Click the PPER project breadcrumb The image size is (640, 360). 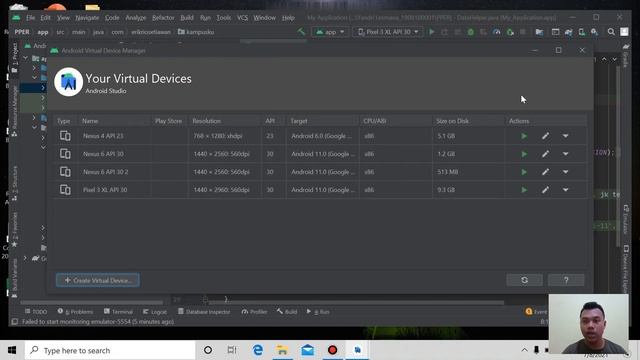click(22, 32)
